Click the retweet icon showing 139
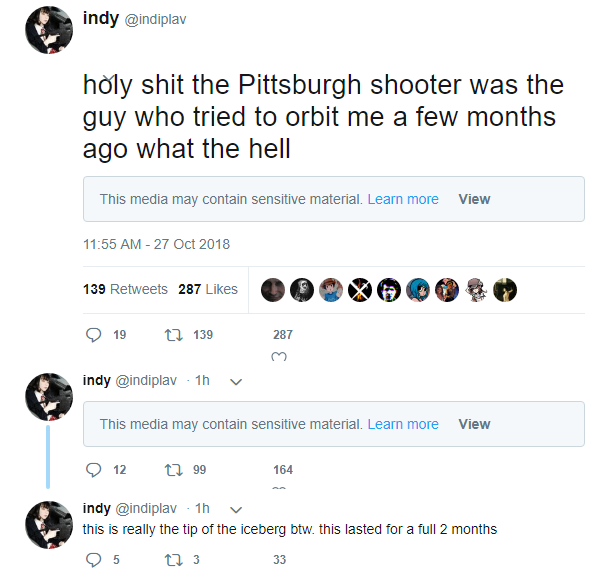This screenshot has width=600, height=576. pyautogui.click(x=173, y=335)
